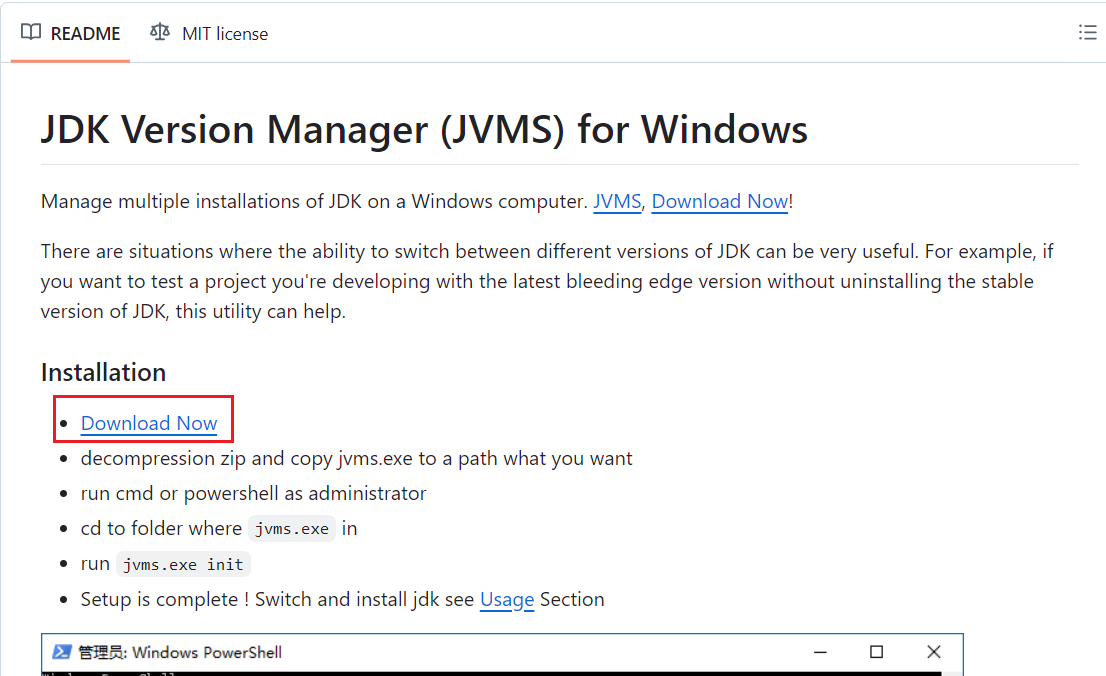The height and width of the screenshot is (676, 1106).
Task: Click the PowerShell icon in window title bar
Action: (62, 652)
